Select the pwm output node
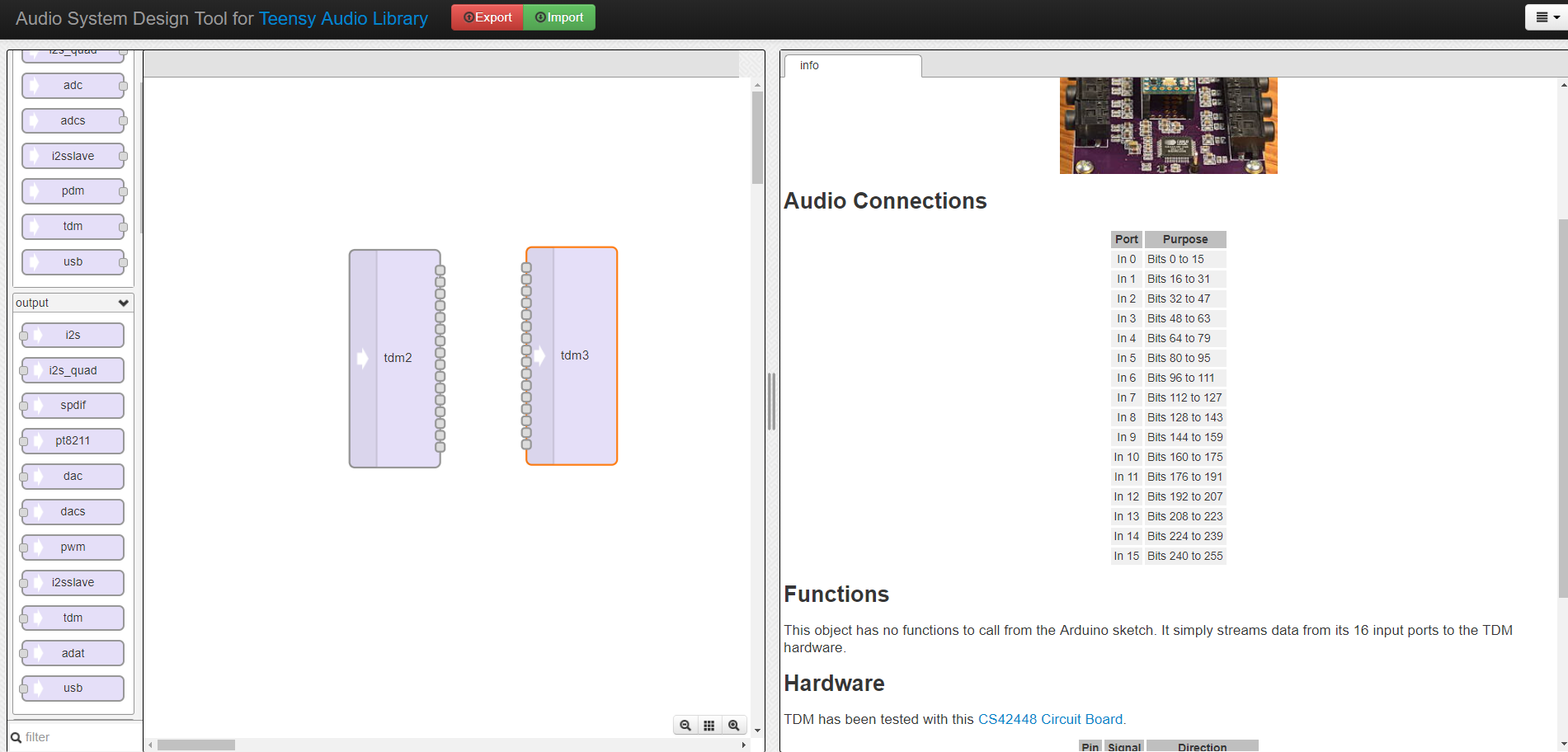Image resolution: width=1568 pixels, height=752 pixels. [73, 548]
